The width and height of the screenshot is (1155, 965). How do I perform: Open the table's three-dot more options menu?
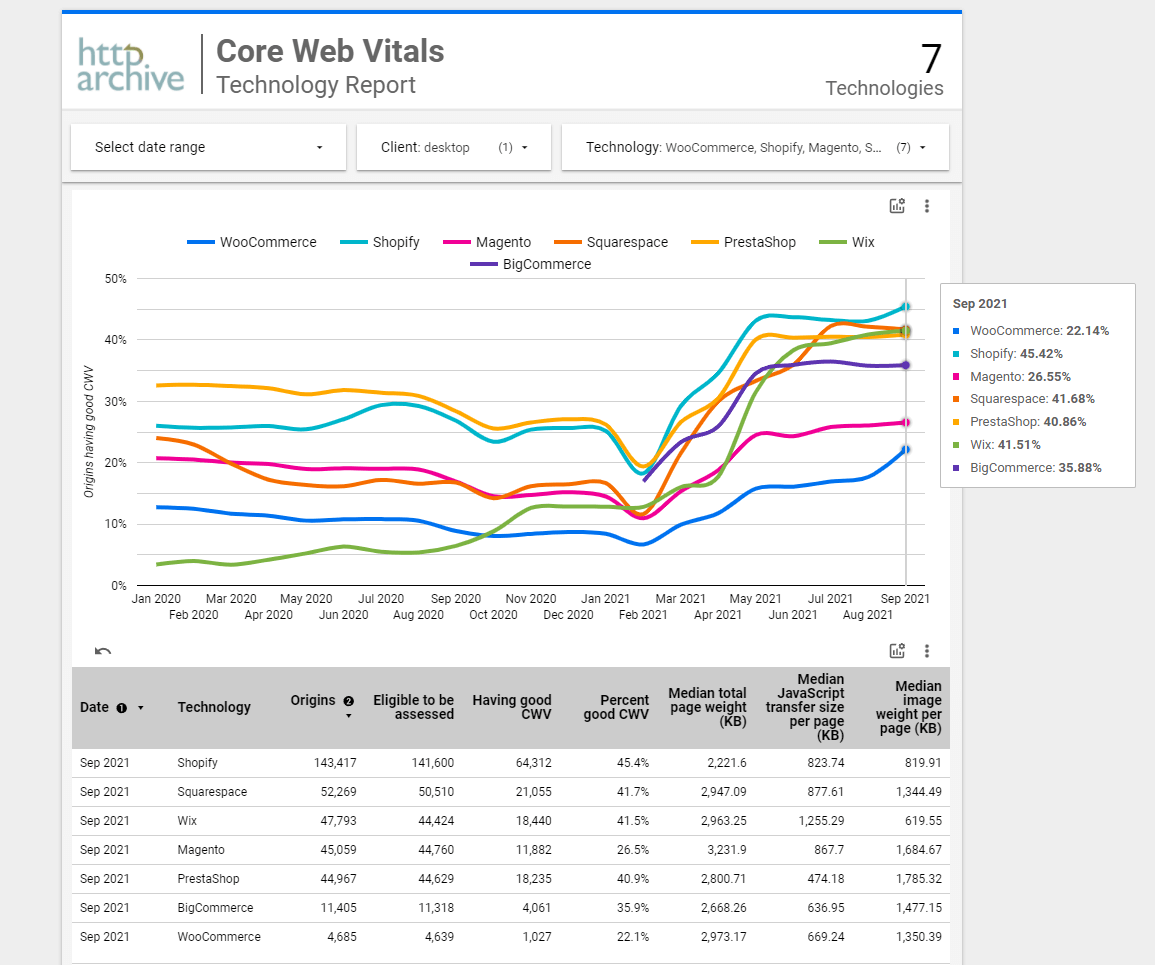pos(927,651)
